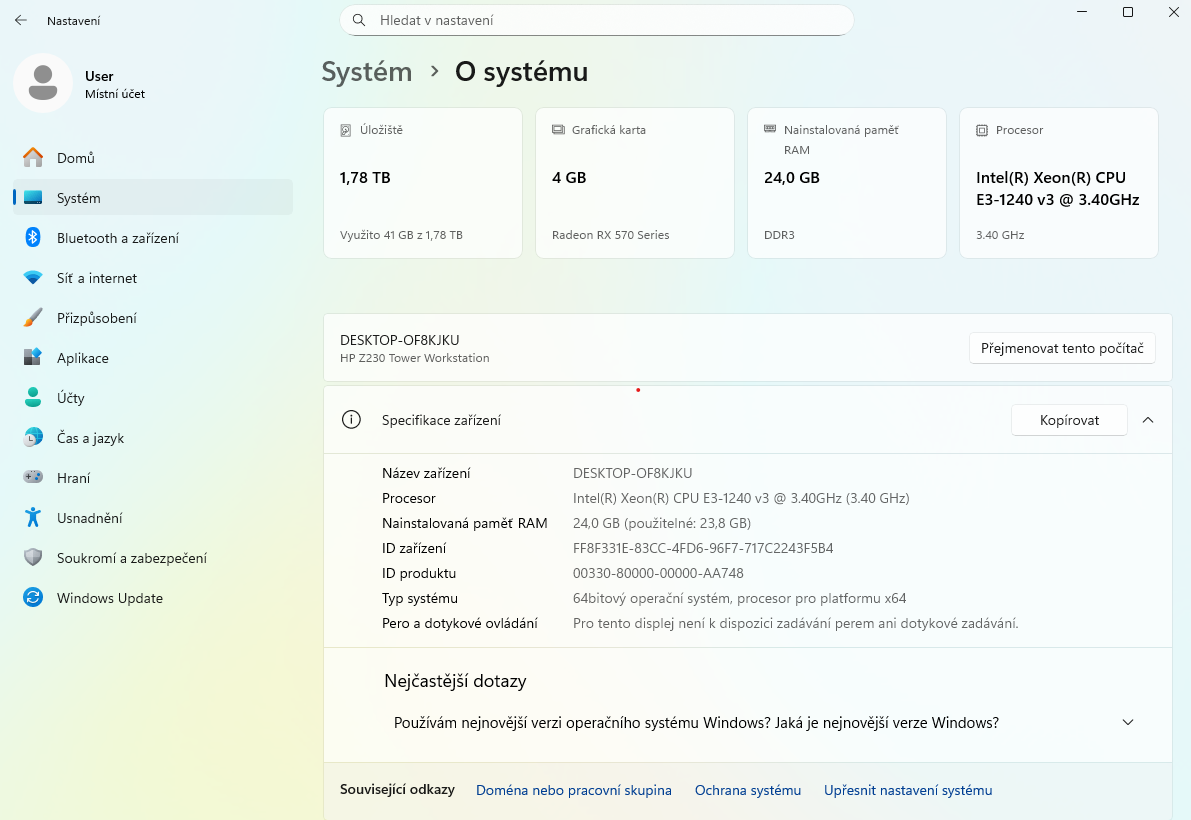Click the Přejmenovat tento počítač button
Screen dimensions: 1191x820
pyautogui.click(x=1062, y=348)
